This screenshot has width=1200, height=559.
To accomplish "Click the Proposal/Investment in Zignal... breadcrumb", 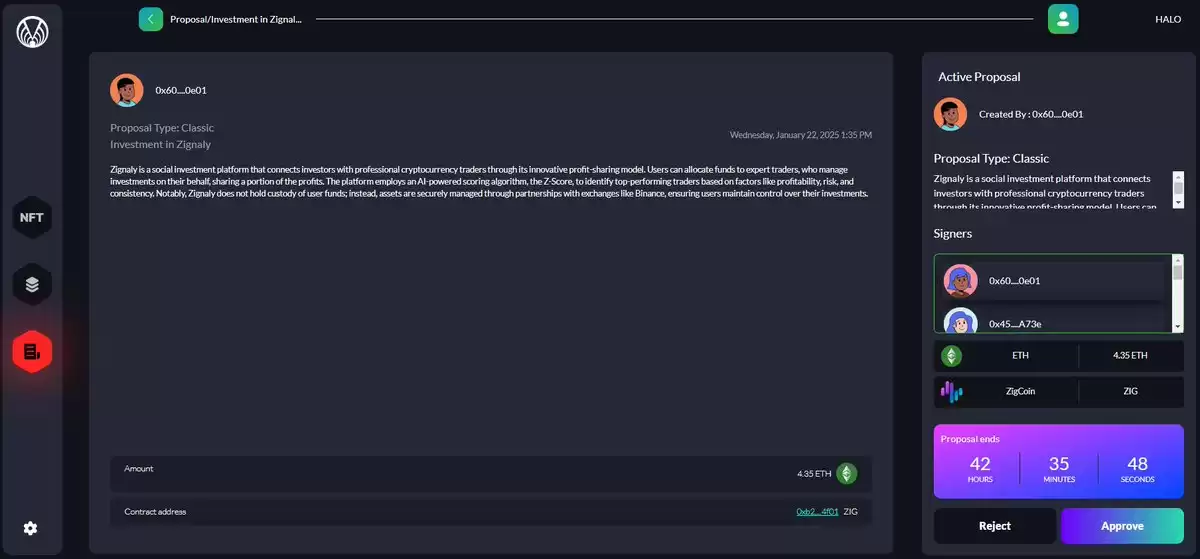I will (236, 19).
